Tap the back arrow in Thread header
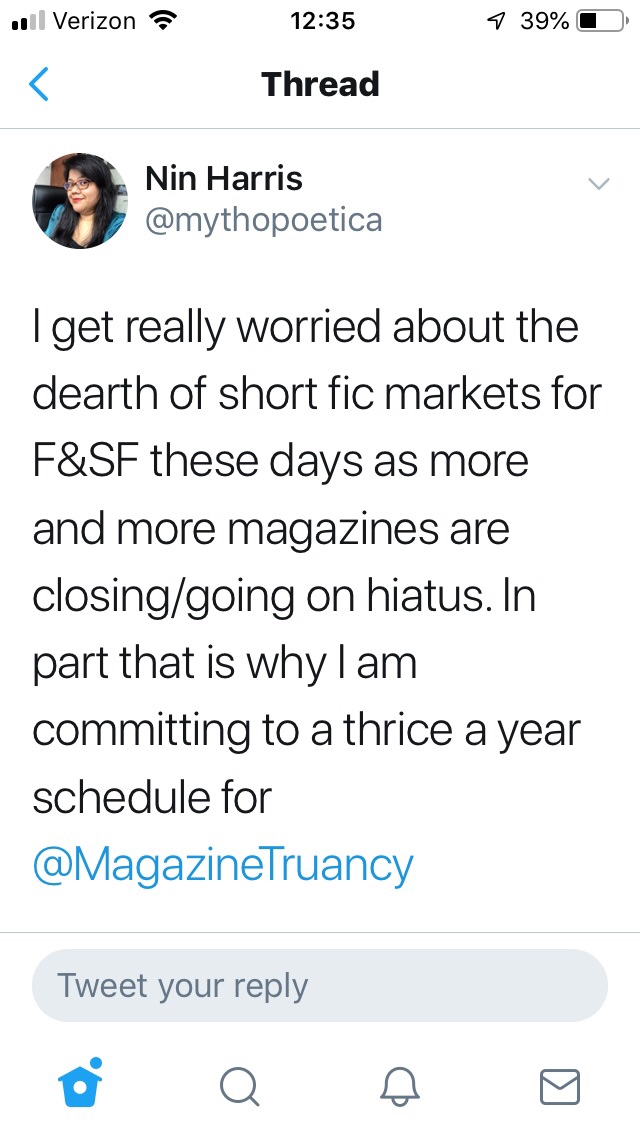 click(38, 84)
